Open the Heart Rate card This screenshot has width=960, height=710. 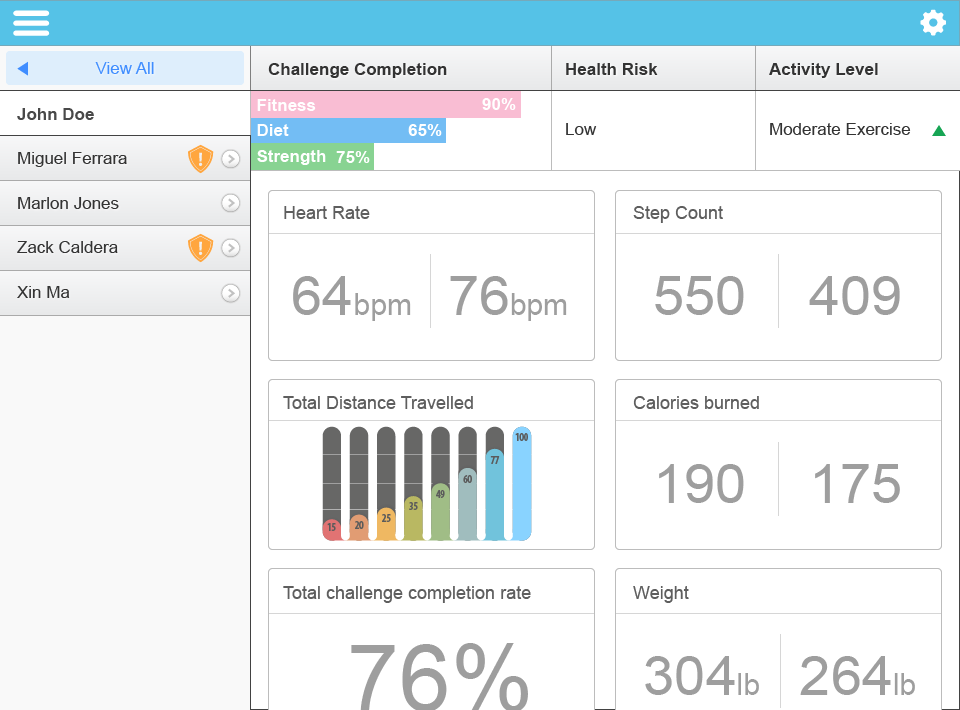[x=431, y=275]
